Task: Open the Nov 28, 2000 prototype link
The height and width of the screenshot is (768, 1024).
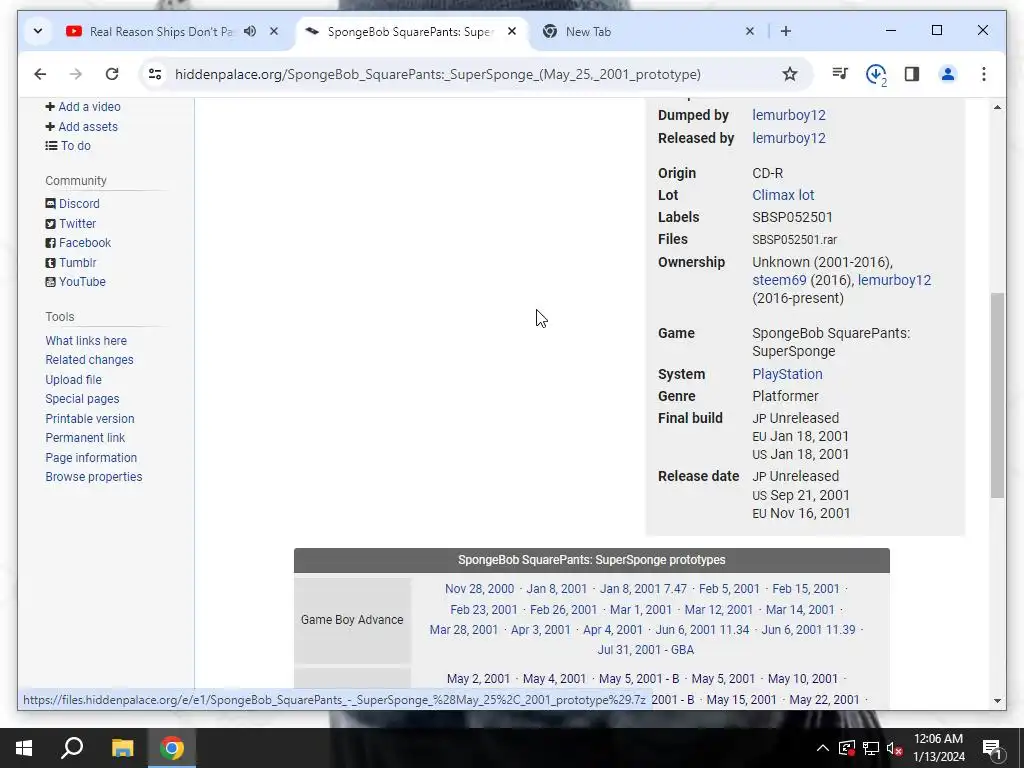Action: click(479, 589)
